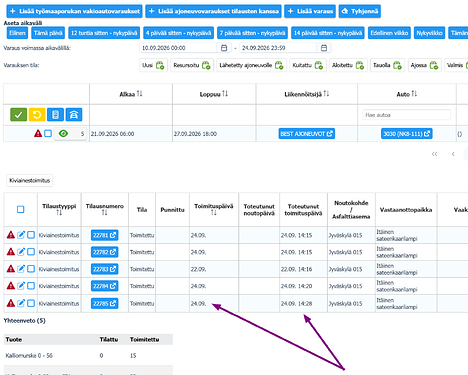The width and height of the screenshot is (468, 375).
Task: Click the warning triangle for order 22785
Action: [11, 303]
